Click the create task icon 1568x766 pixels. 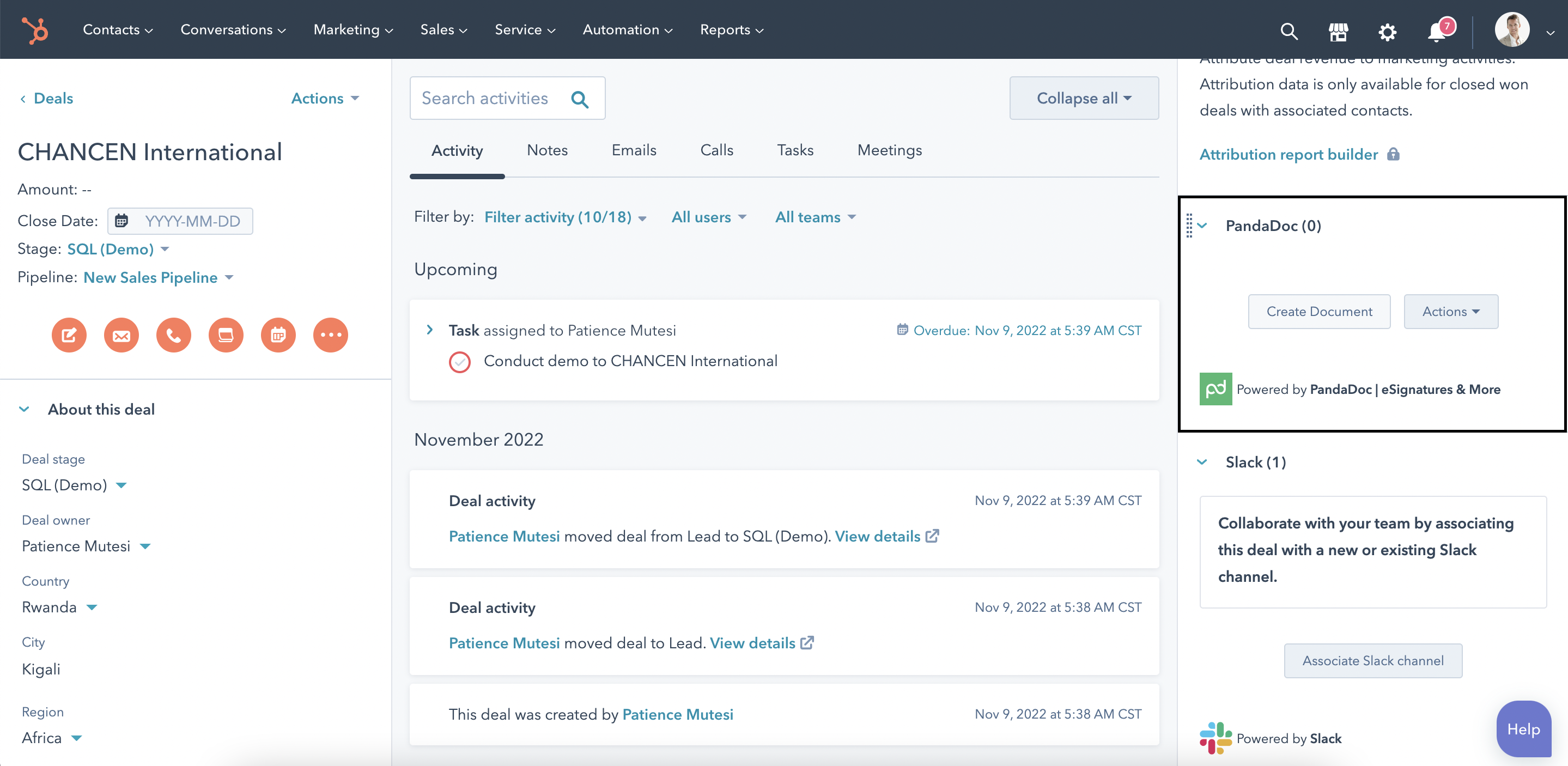pos(226,335)
